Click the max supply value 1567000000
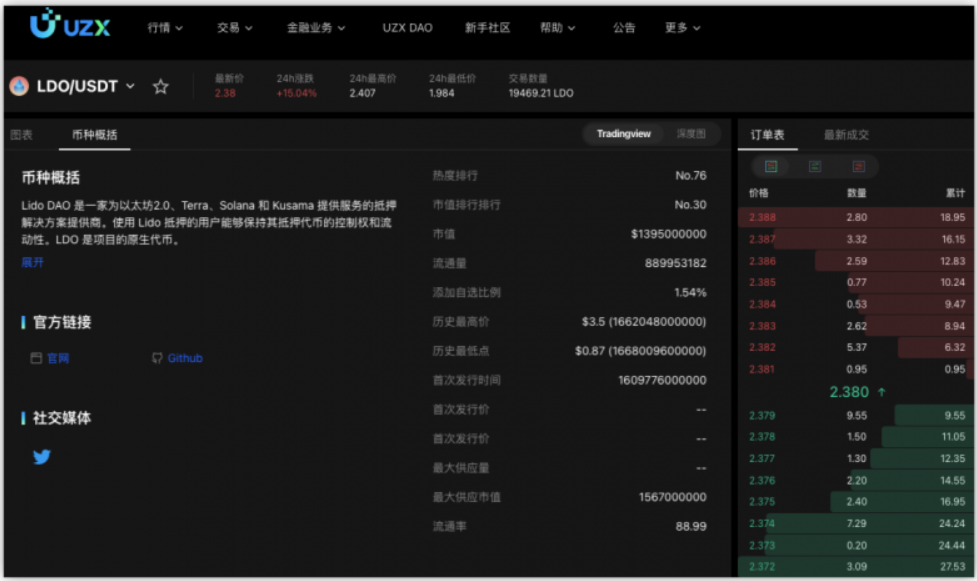The width and height of the screenshot is (977, 581). click(x=673, y=497)
